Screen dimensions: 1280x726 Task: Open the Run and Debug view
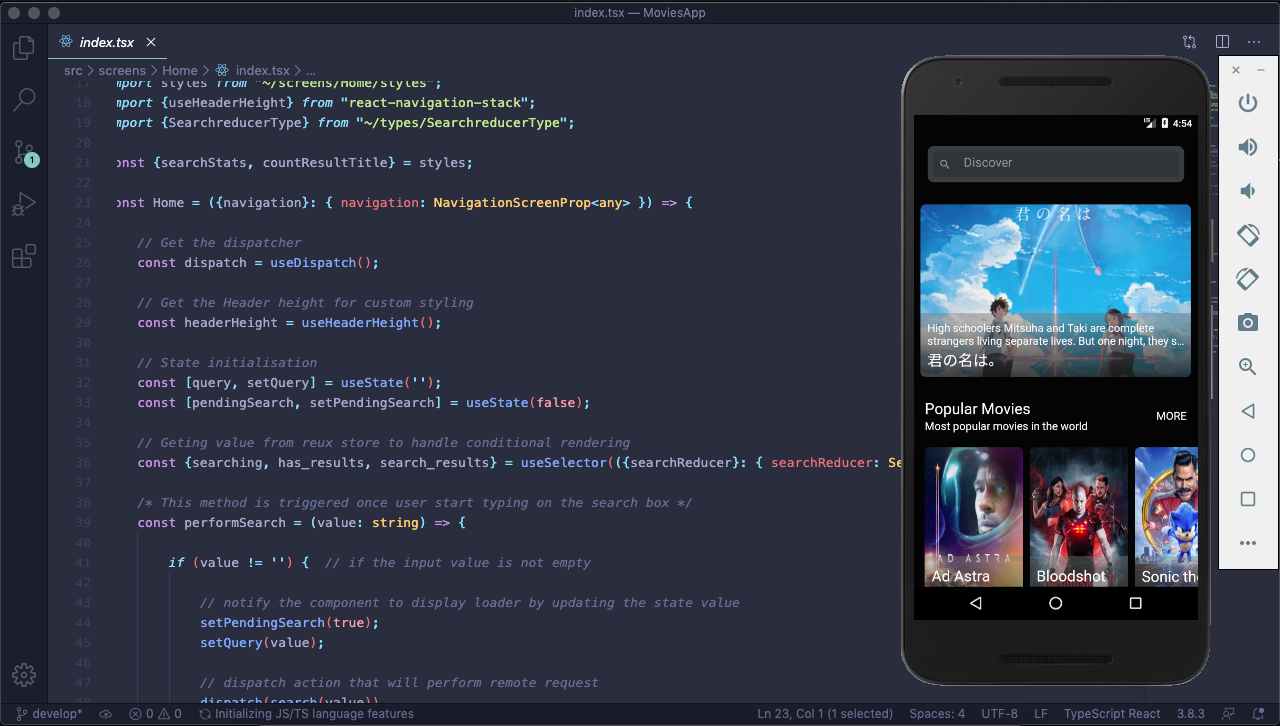[x=24, y=204]
